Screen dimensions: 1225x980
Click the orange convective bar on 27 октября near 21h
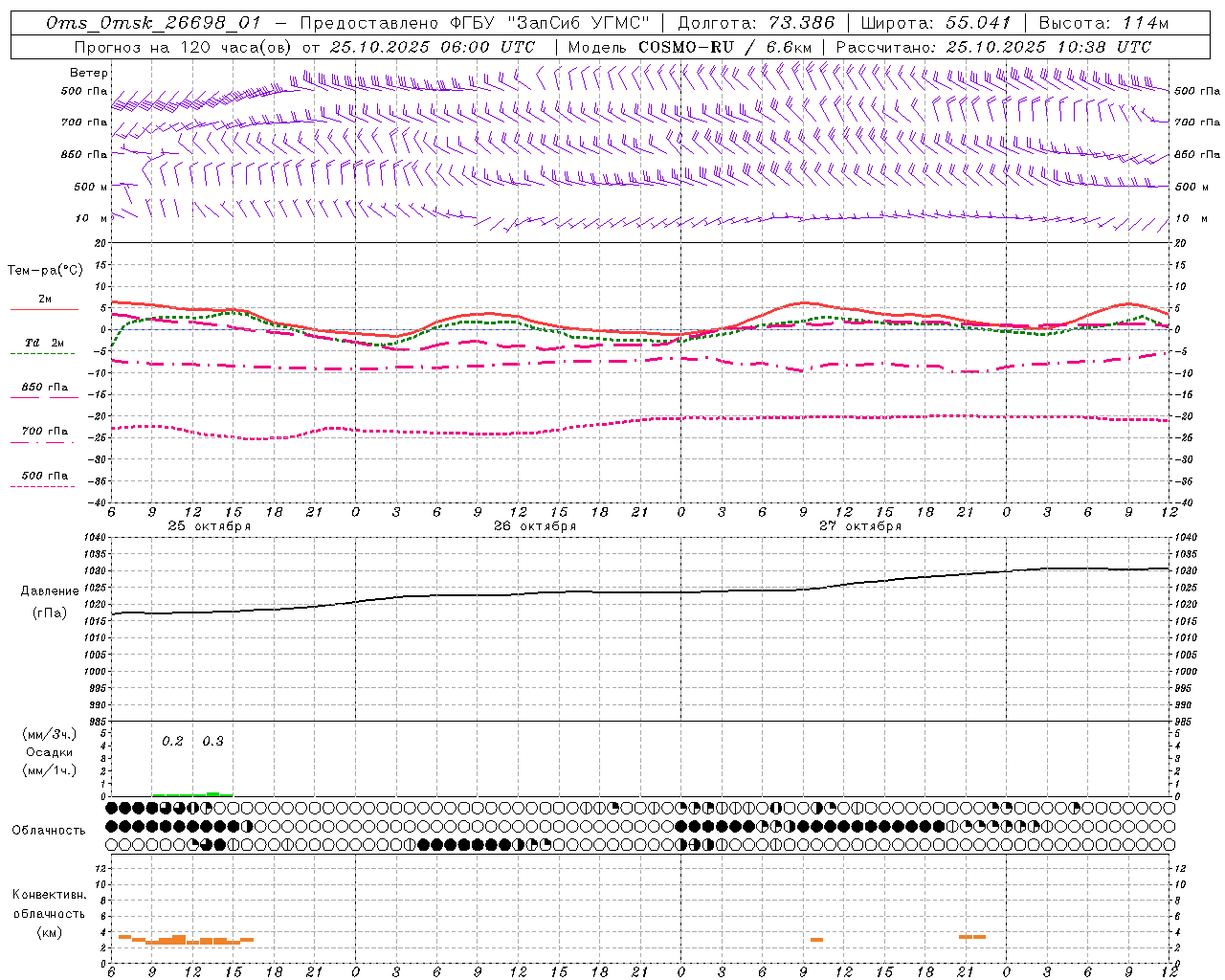click(x=972, y=937)
